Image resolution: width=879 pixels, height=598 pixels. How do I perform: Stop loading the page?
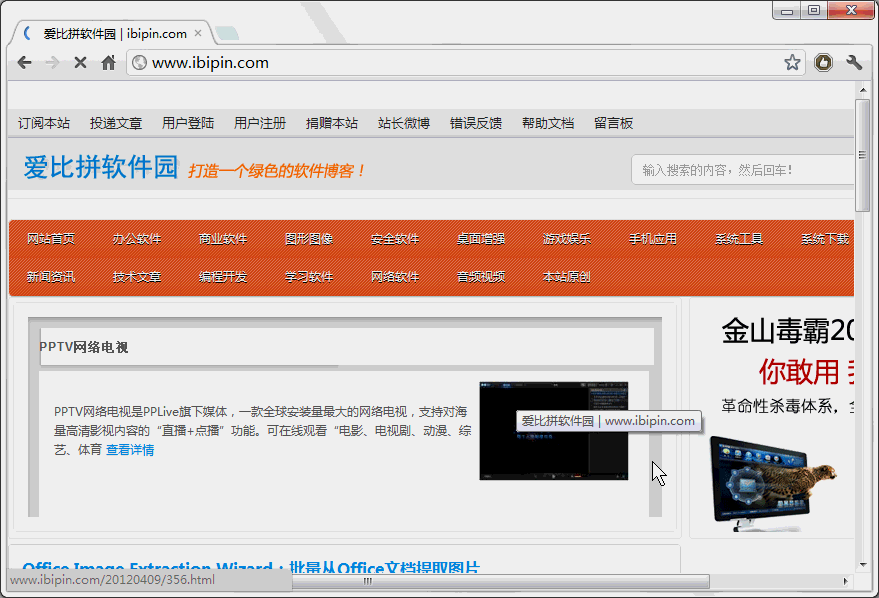point(80,62)
